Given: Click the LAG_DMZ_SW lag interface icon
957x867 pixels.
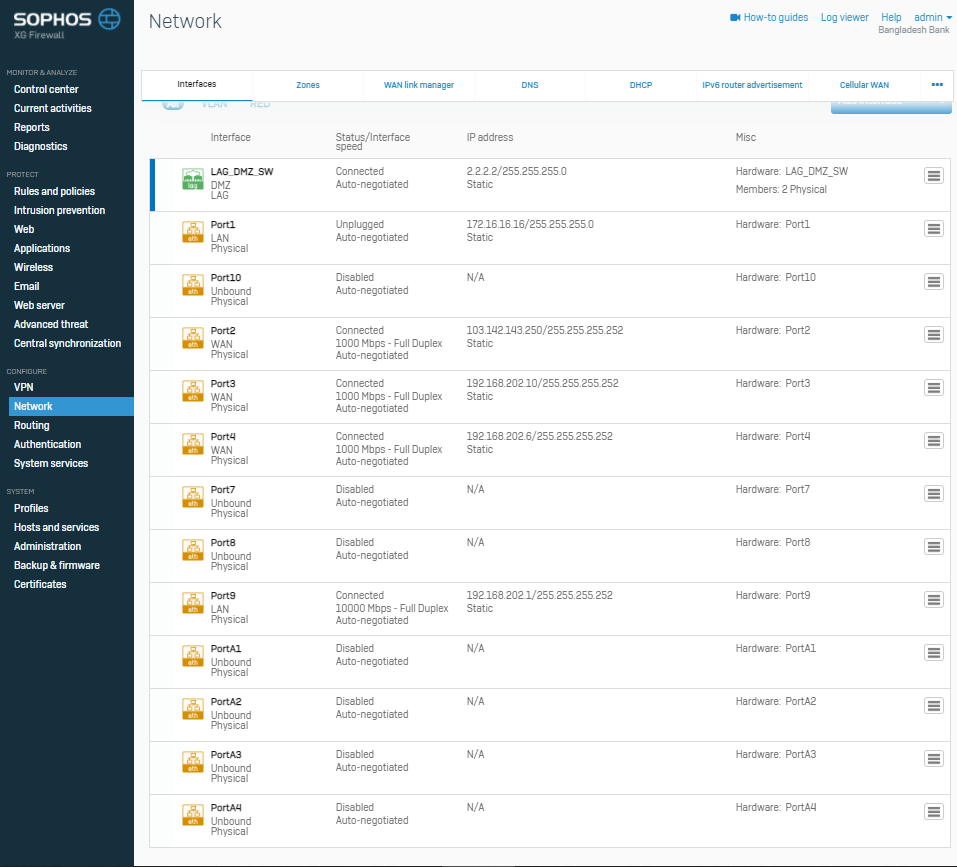Looking at the screenshot, I should pos(193,179).
